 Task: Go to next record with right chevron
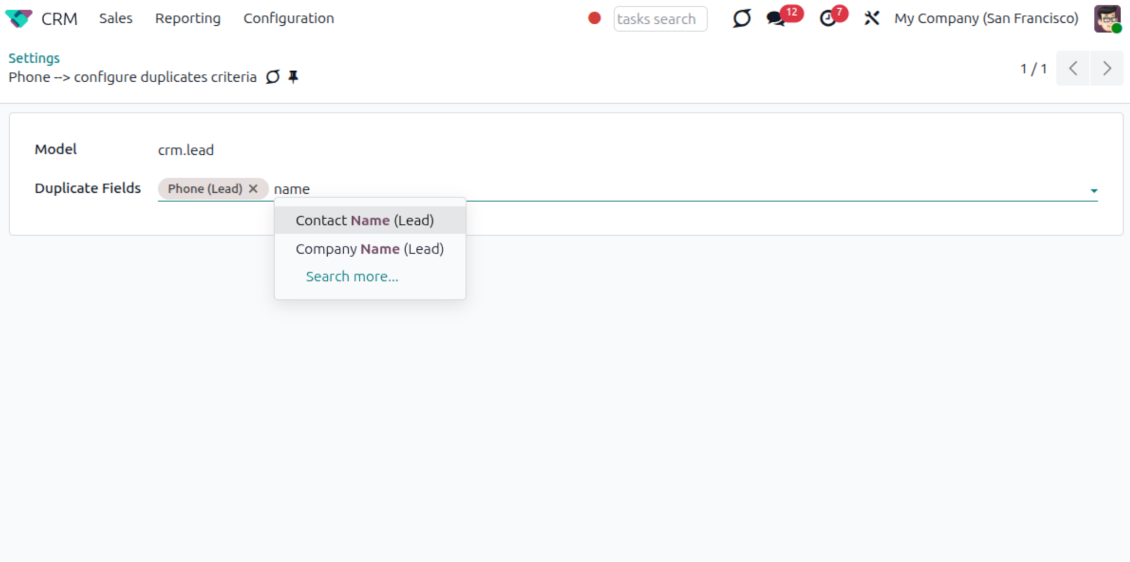click(1106, 69)
